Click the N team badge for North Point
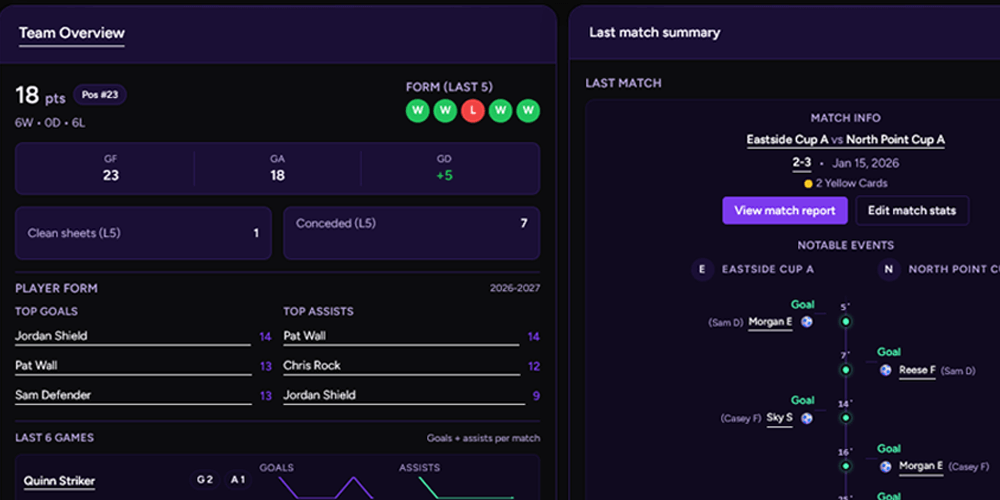The height and width of the screenshot is (500, 1000). (x=888, y=269)
